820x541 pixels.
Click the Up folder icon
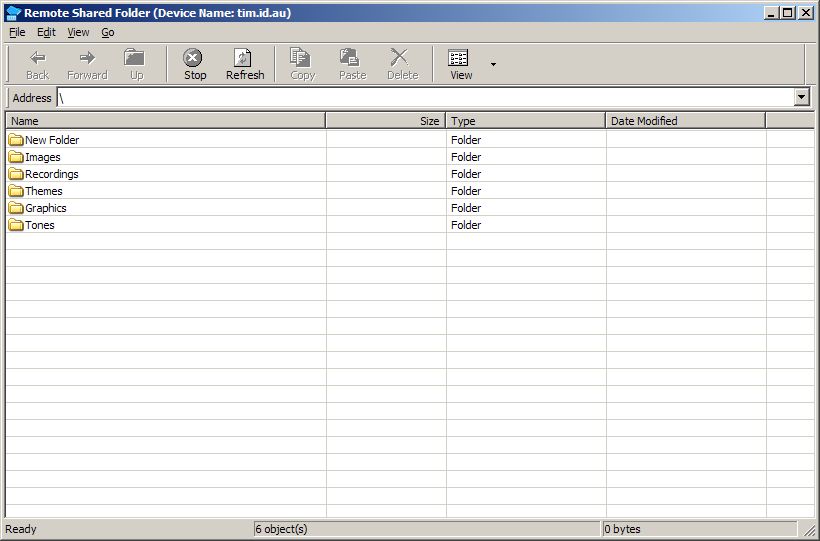click(x=135, y=58)
